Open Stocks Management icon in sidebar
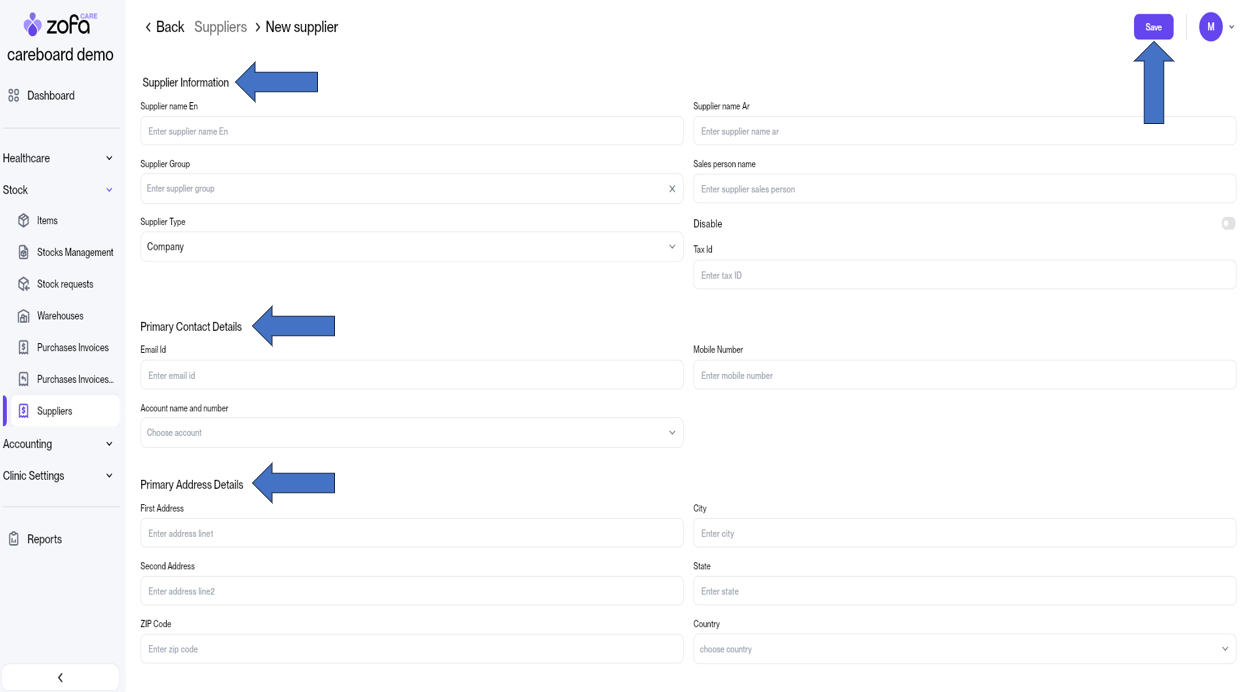Viewport: 1243px width, 692px height. 24,253
